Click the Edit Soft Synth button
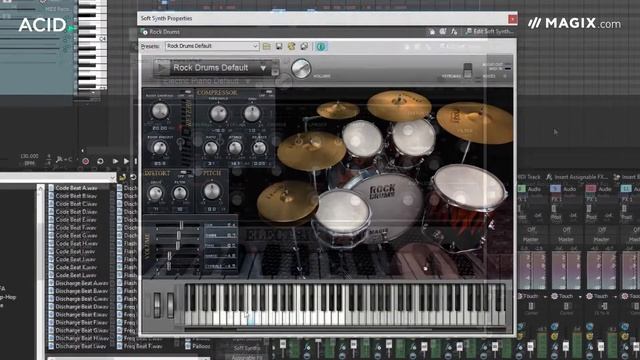Viewport: 640px width, 360px height. pyautogui.click(x=489, y=31)
